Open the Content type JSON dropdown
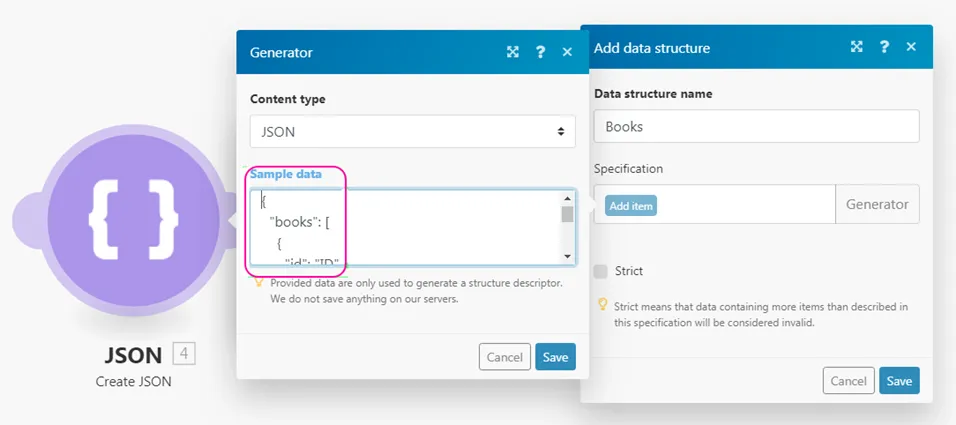Image resolution: width=956 pixels, height=425 pixels. coord(413,132)
